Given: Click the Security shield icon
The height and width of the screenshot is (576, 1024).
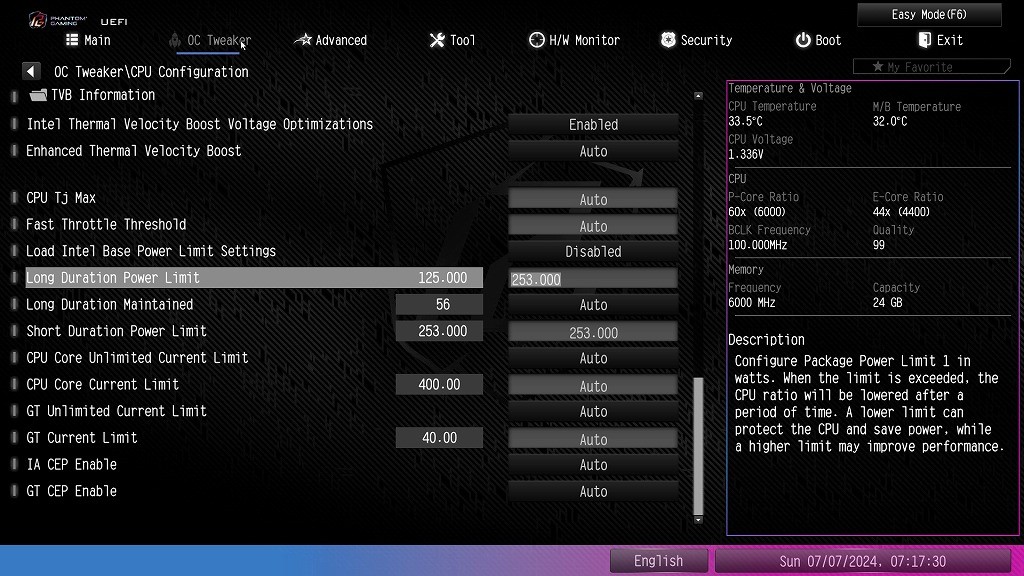Looking at the screenshot, I should click(668, 40).
